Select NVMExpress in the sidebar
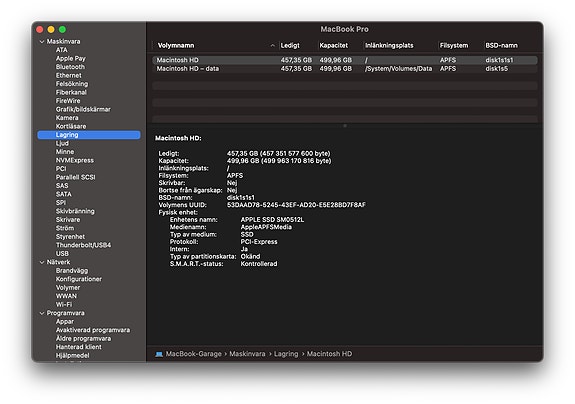 [x=74, y=160]
